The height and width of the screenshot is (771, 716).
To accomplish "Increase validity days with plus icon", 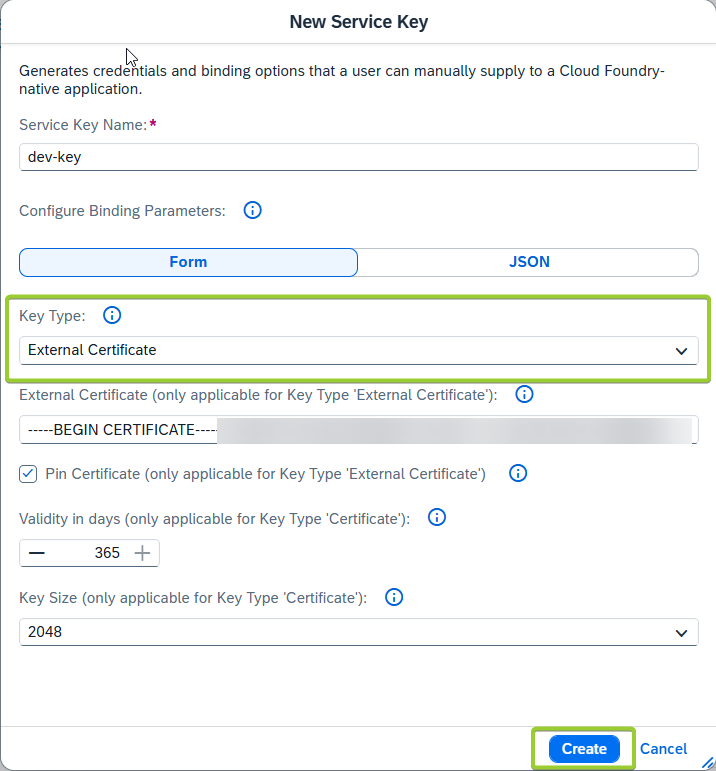I will pyautogui.click(x=143, y=553).
